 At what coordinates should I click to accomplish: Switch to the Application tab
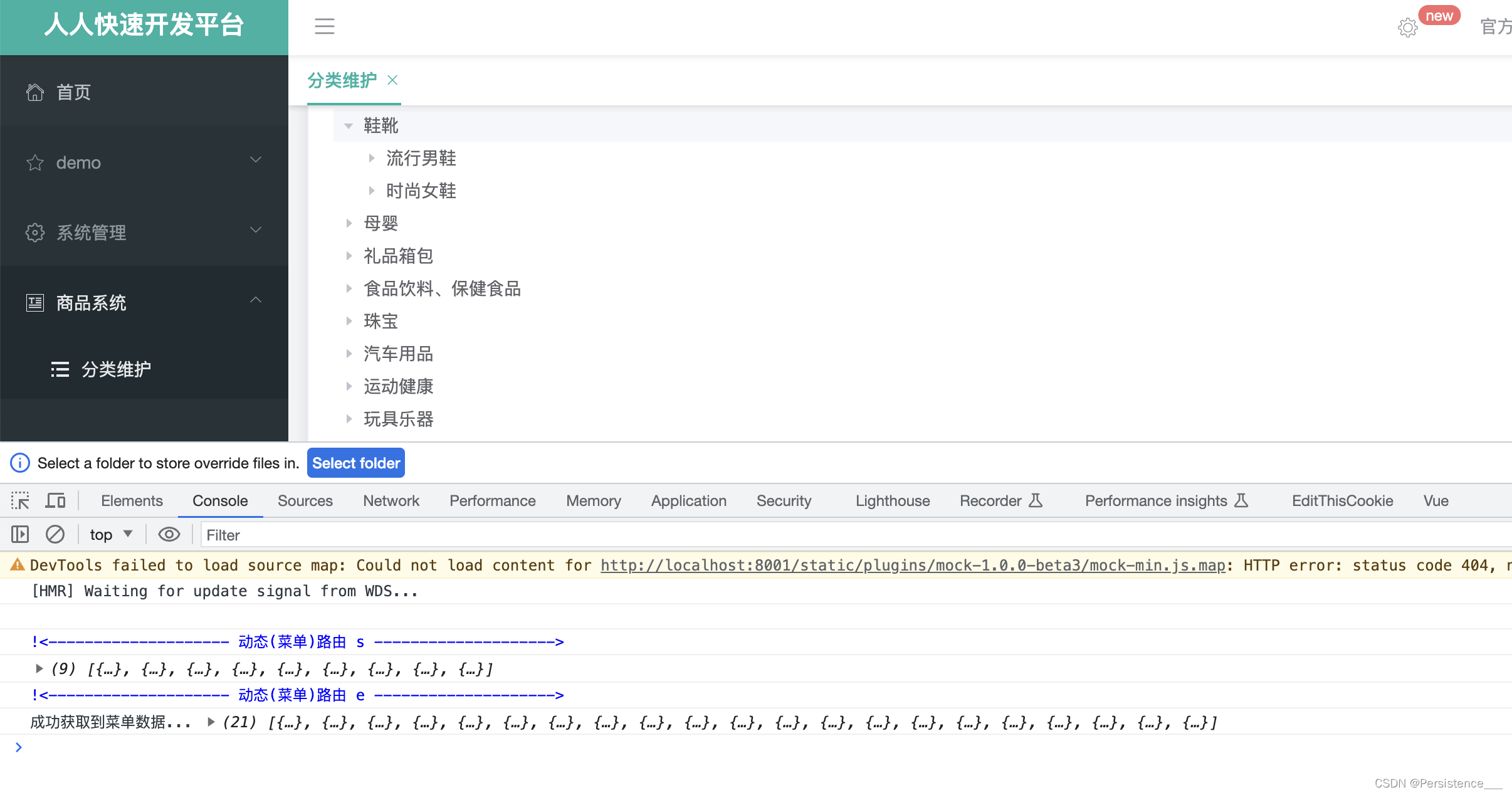coord(689,500)
